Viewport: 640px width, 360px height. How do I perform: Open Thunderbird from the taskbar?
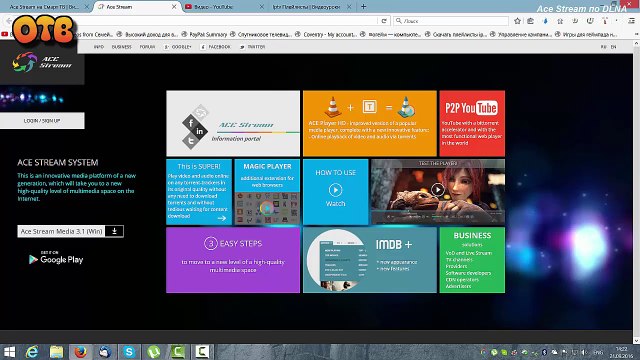pyautogui.click(x=105, y=352)
